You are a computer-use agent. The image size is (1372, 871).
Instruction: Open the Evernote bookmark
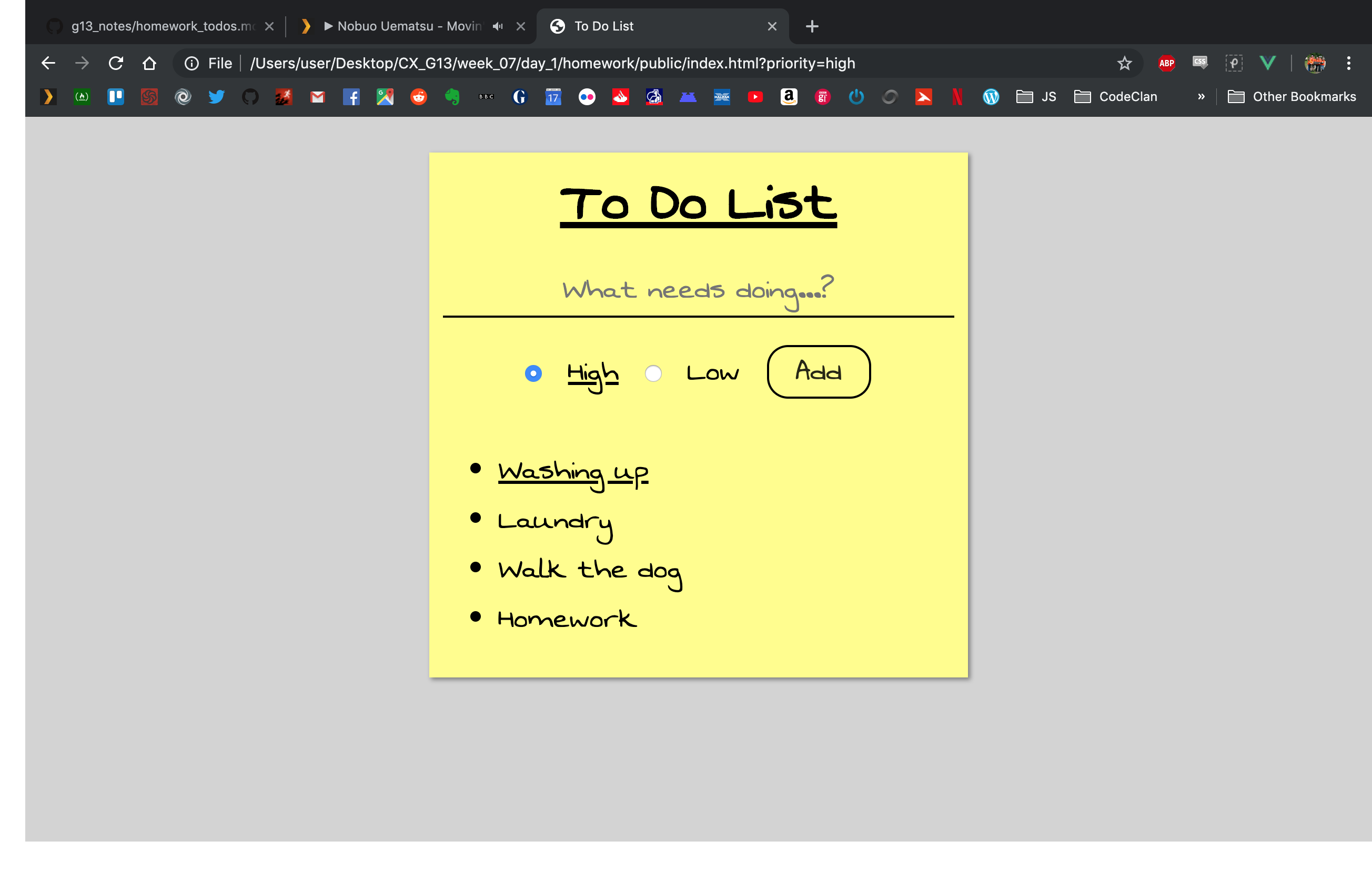click(x=452, y=97)
